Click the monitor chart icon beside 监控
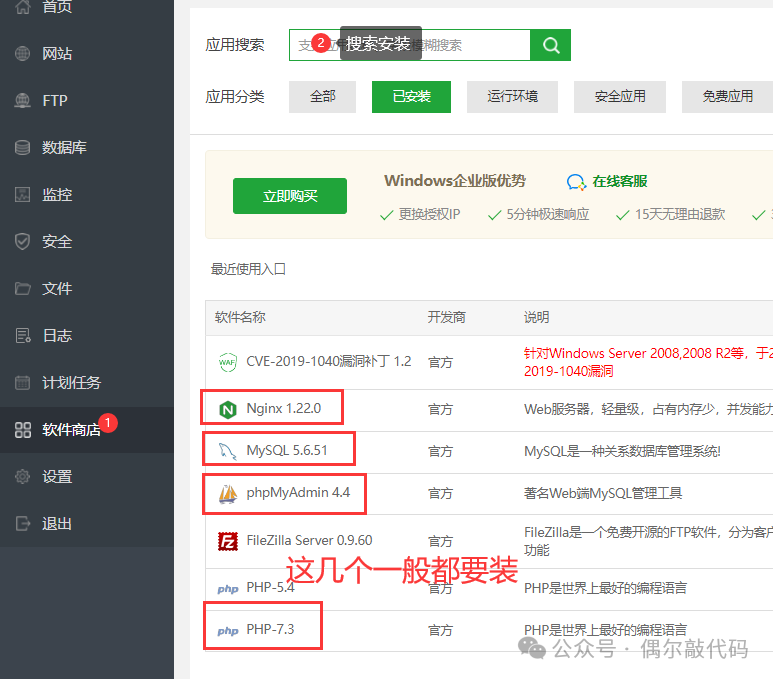 pos(23,194)
